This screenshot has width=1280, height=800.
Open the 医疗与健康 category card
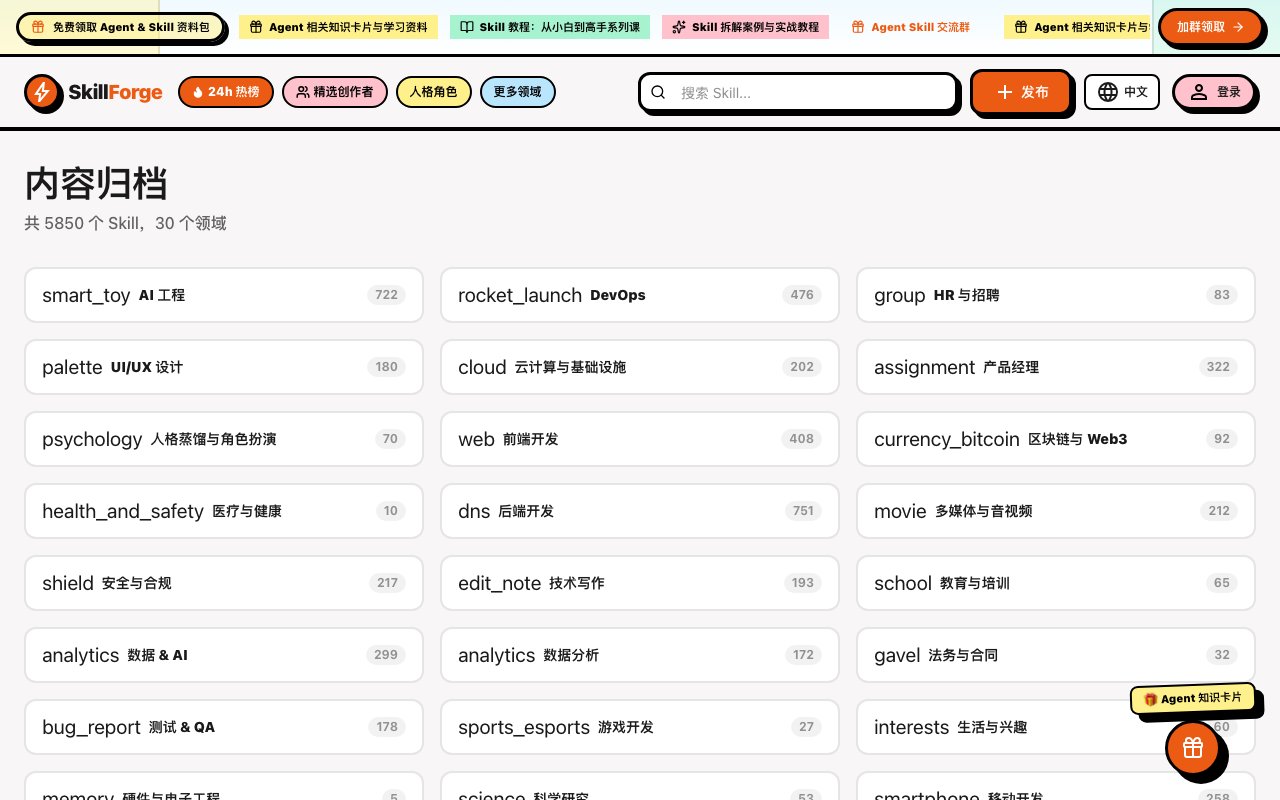click(224, 511)
